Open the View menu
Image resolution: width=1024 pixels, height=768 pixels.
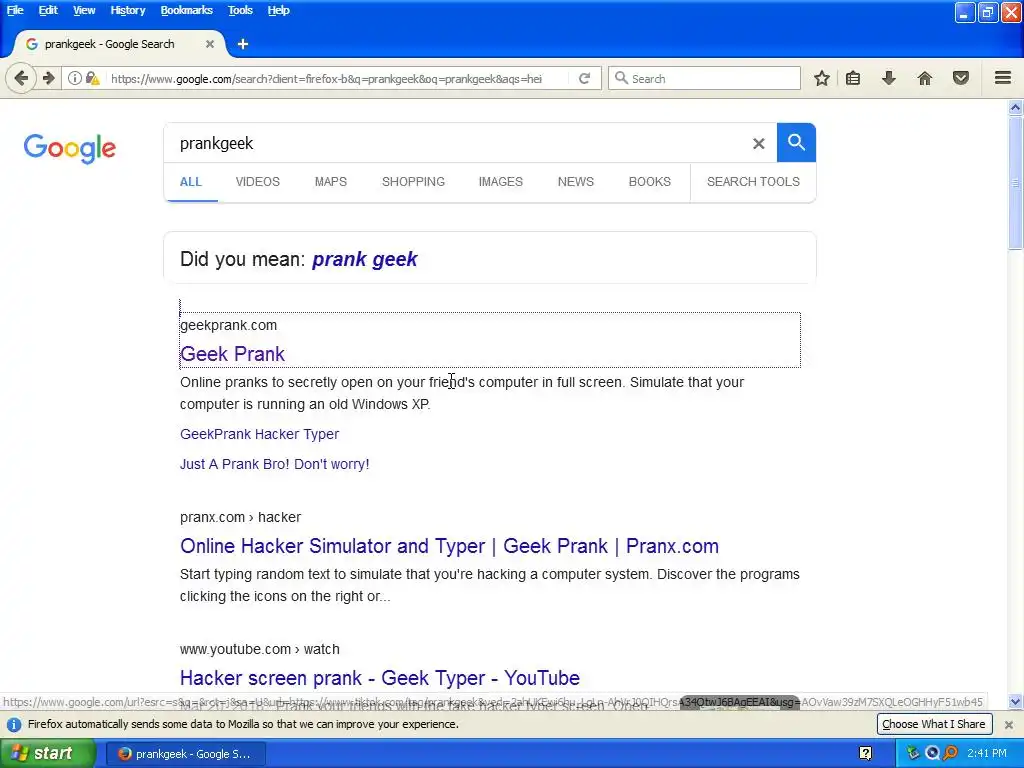tap(84, 10)
